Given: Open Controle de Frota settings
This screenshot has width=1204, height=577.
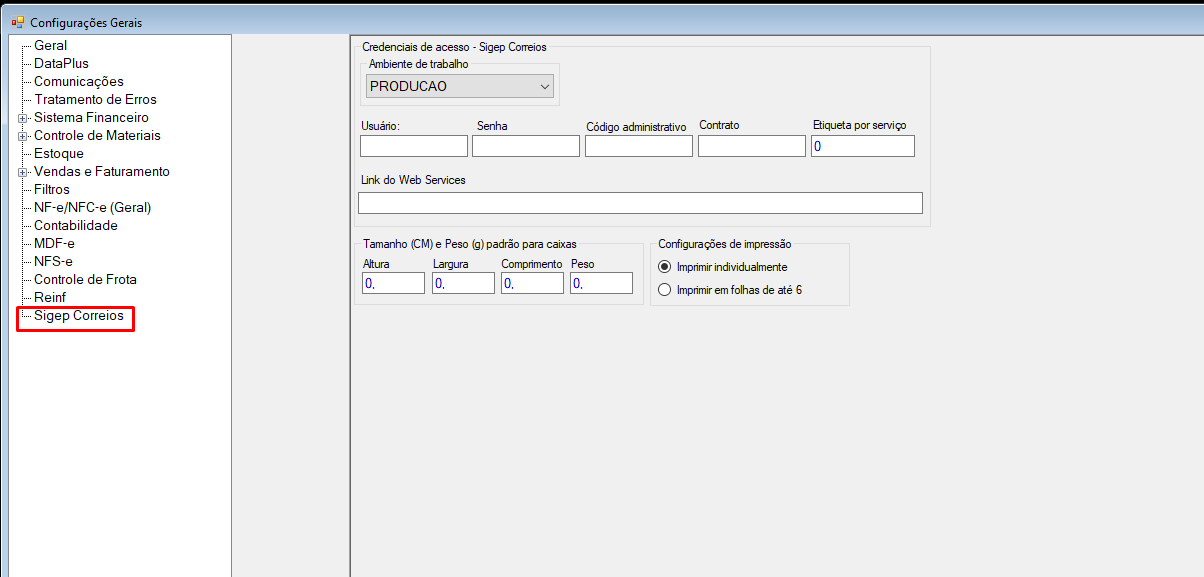Looking at the screenshot, I should click(85, 279).
